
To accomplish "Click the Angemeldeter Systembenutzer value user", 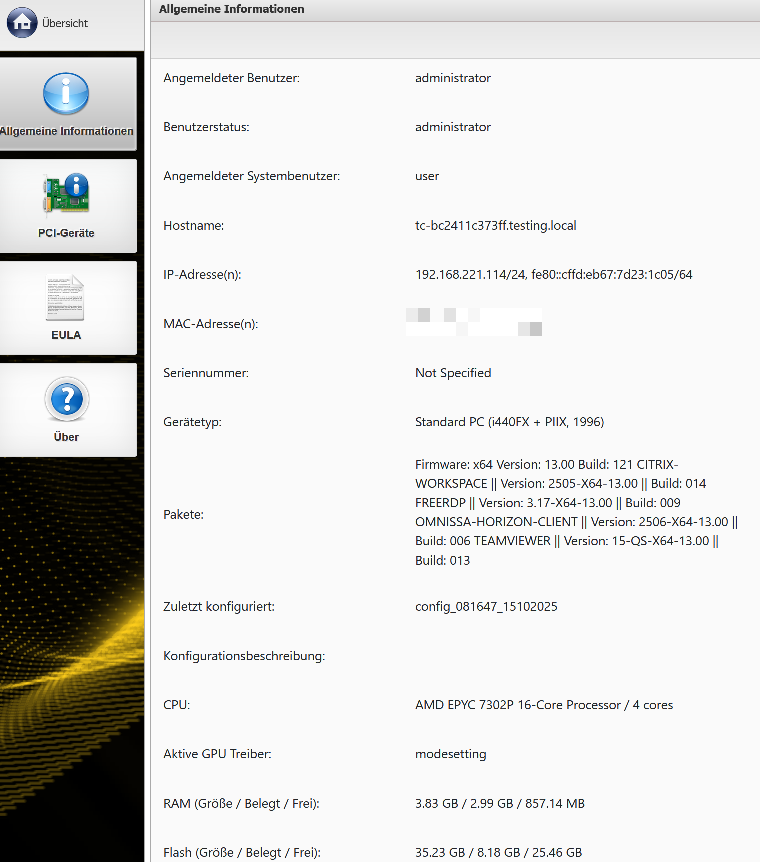I will (427, 176).
